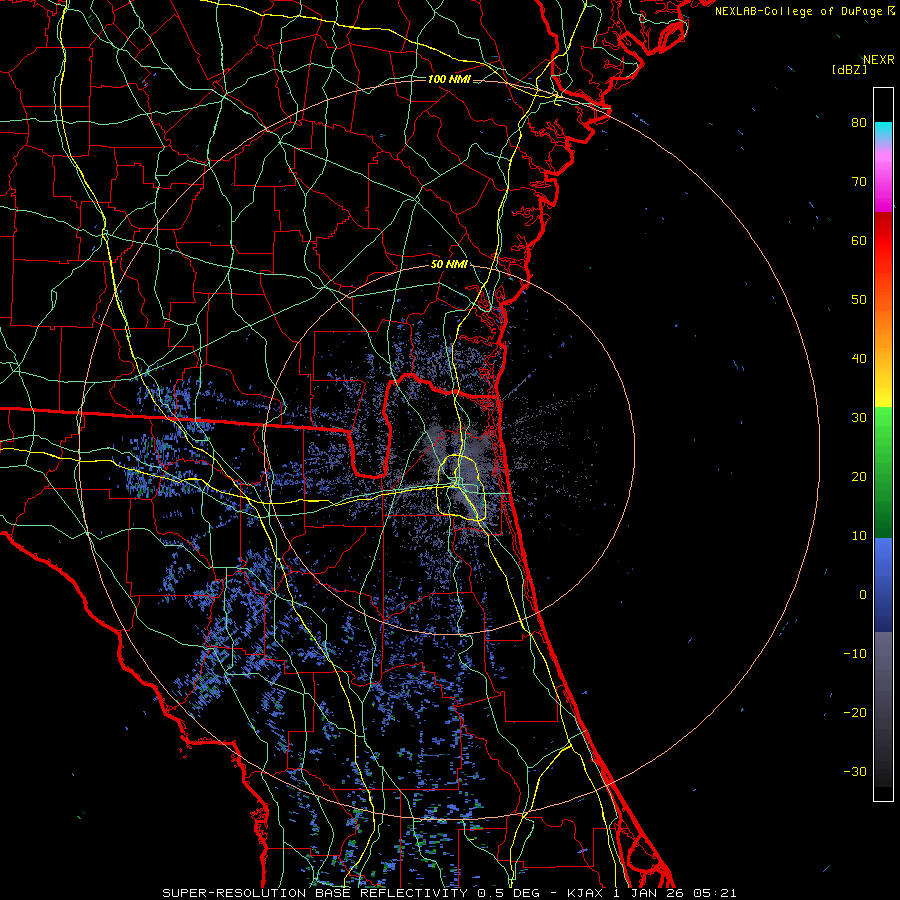Click the -30 value on the dBZ scale
Image resolution: width=900 pixels, height=900 pixels.
click(x=855, y=771)
